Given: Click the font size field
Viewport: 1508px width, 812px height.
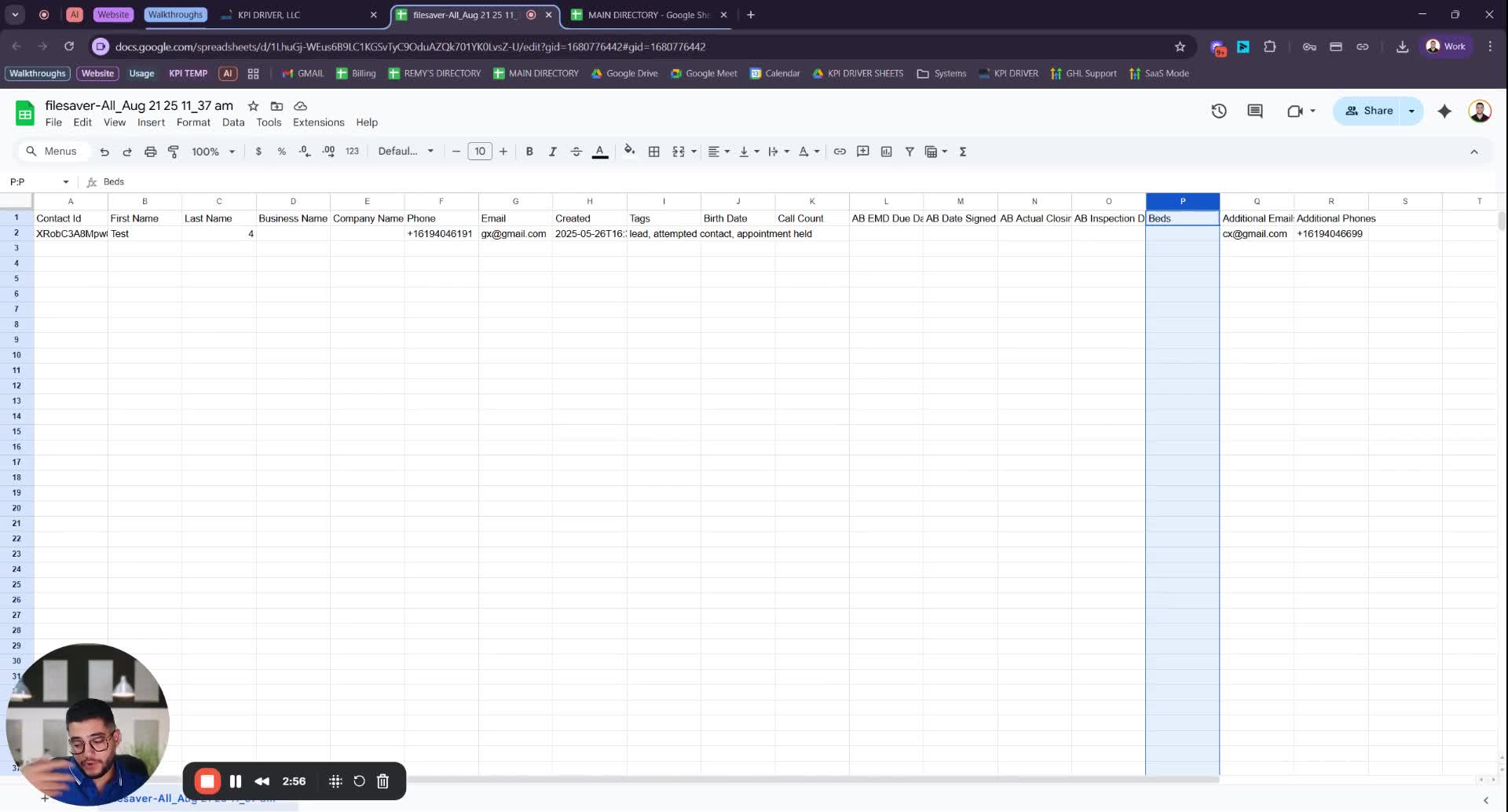Looking at the screenshot, I should coord(480,152).
